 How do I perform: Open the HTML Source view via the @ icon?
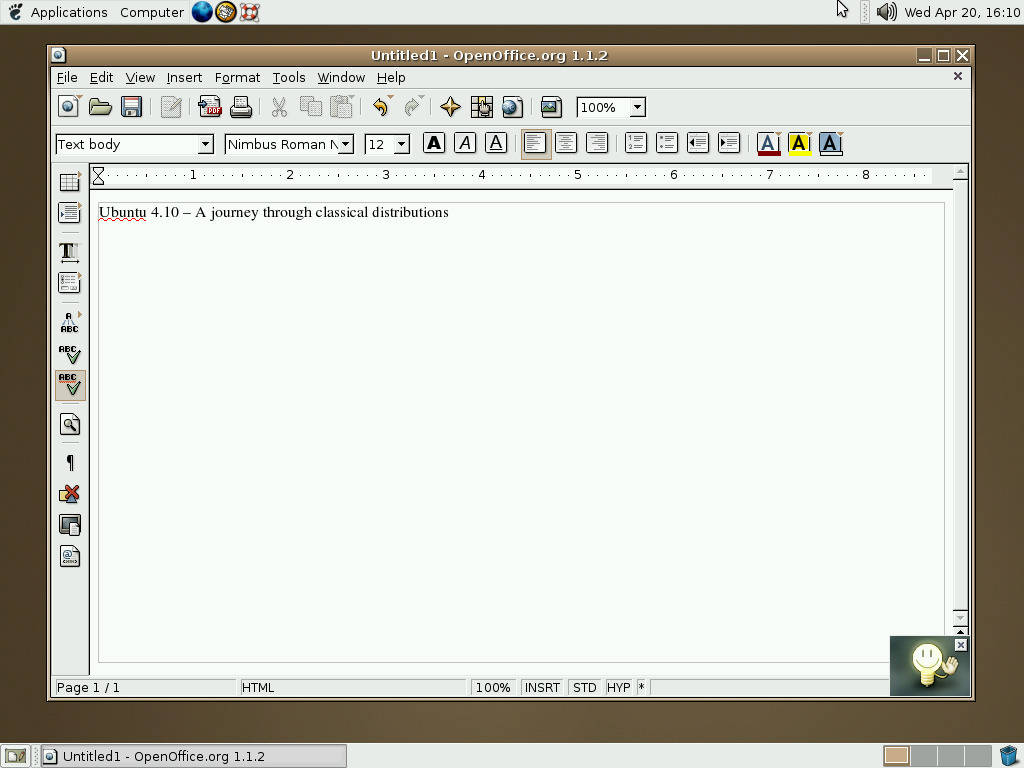(x=69, y=556)
